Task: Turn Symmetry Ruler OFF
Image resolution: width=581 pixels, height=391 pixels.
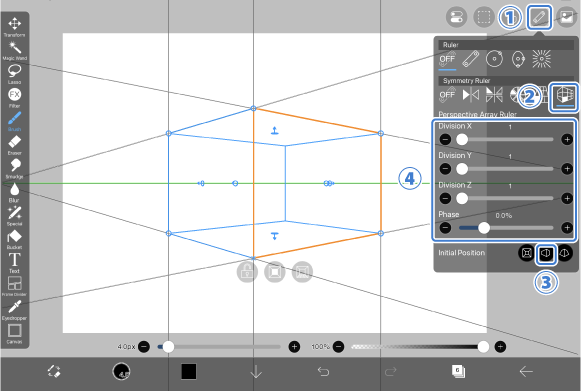Action: click(447, 95)
